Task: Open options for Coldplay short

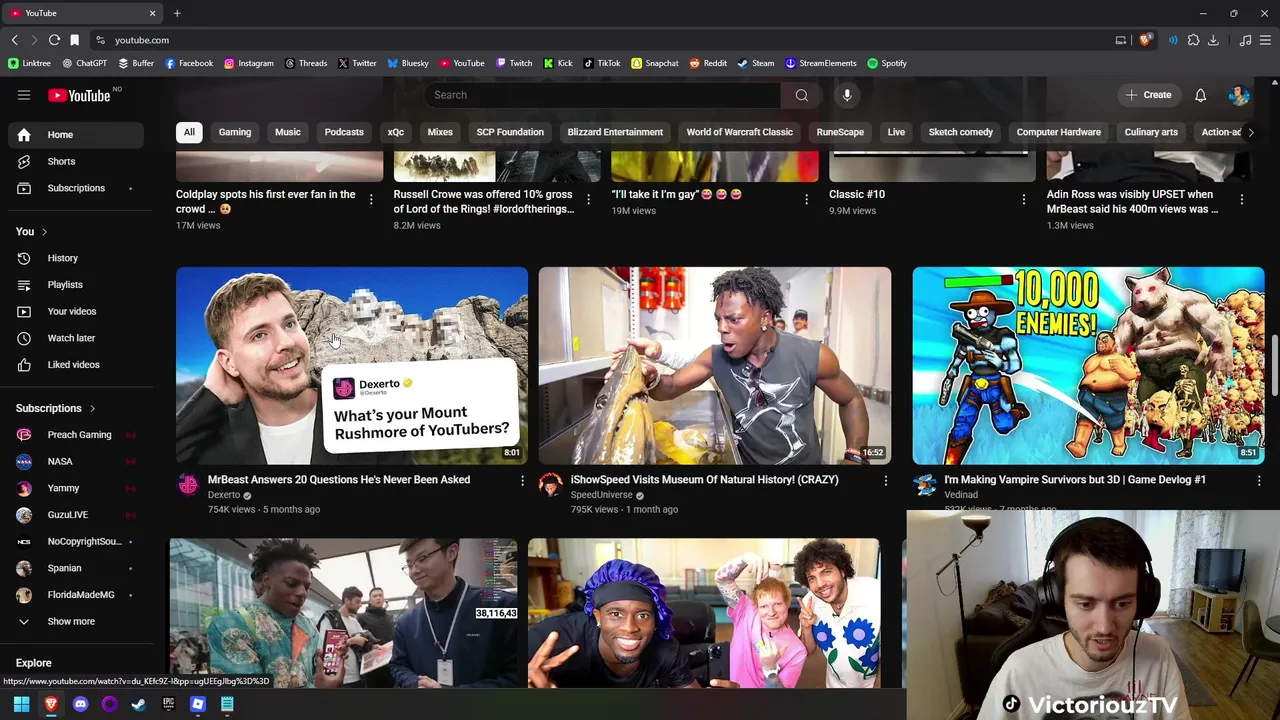Action: [371, 200]
